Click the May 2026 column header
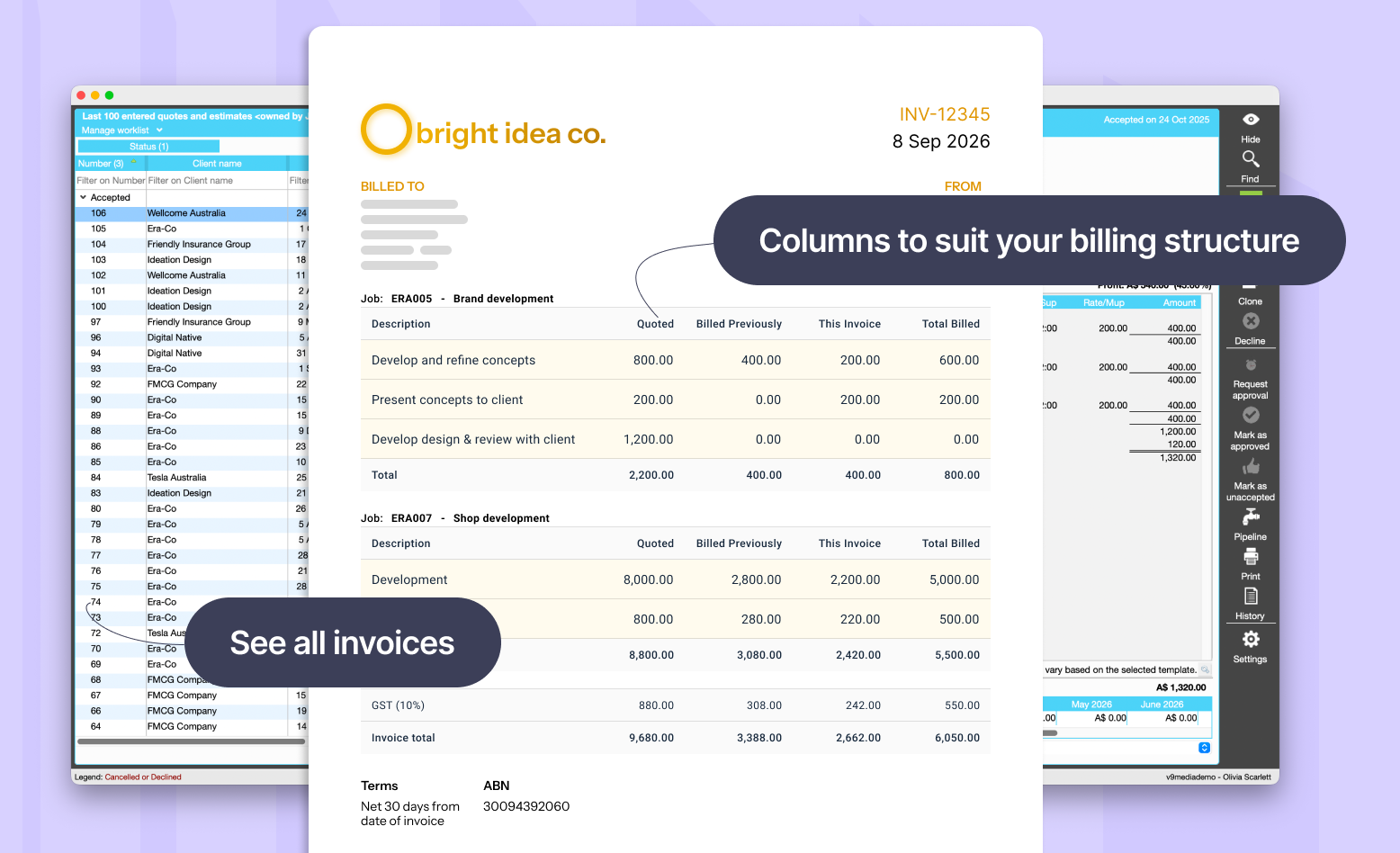1400x853 pixels. pyautogui.click(x=1091, y=705)
